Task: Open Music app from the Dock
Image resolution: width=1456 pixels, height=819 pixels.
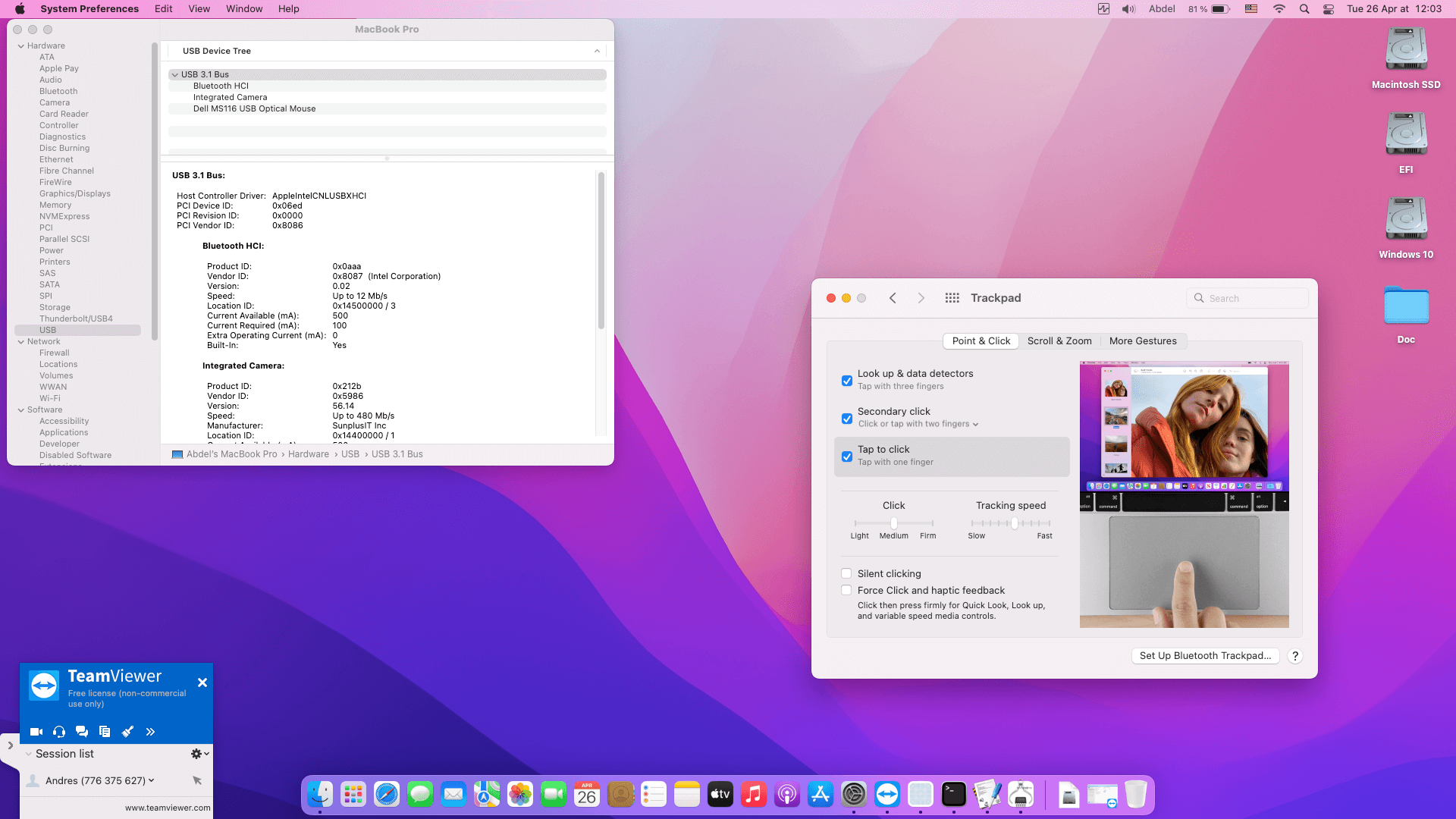Action: click(x=754, y=795)
